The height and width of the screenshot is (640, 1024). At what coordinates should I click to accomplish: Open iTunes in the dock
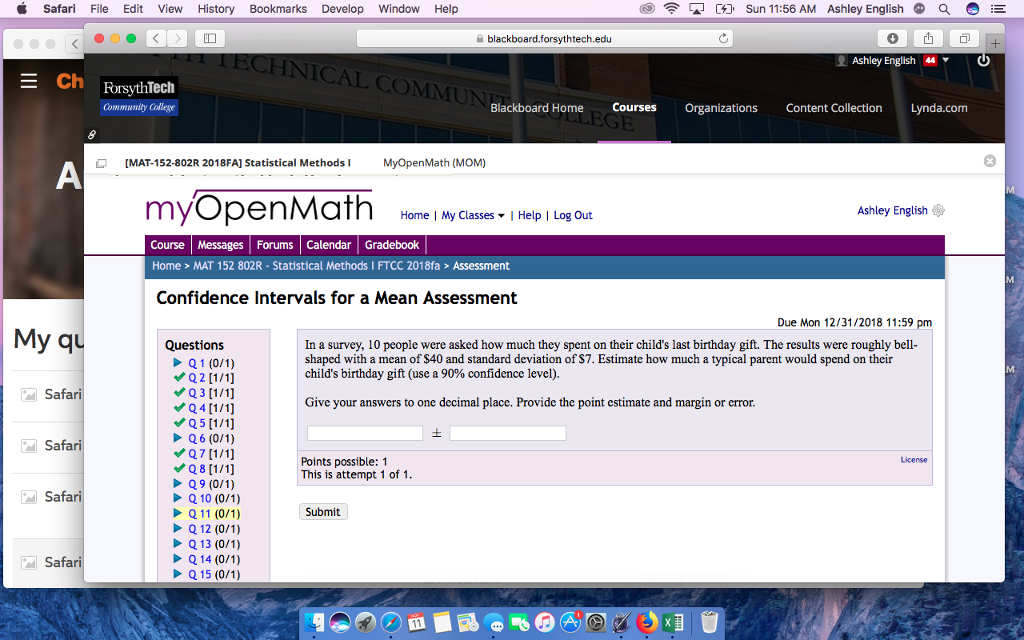544,622
